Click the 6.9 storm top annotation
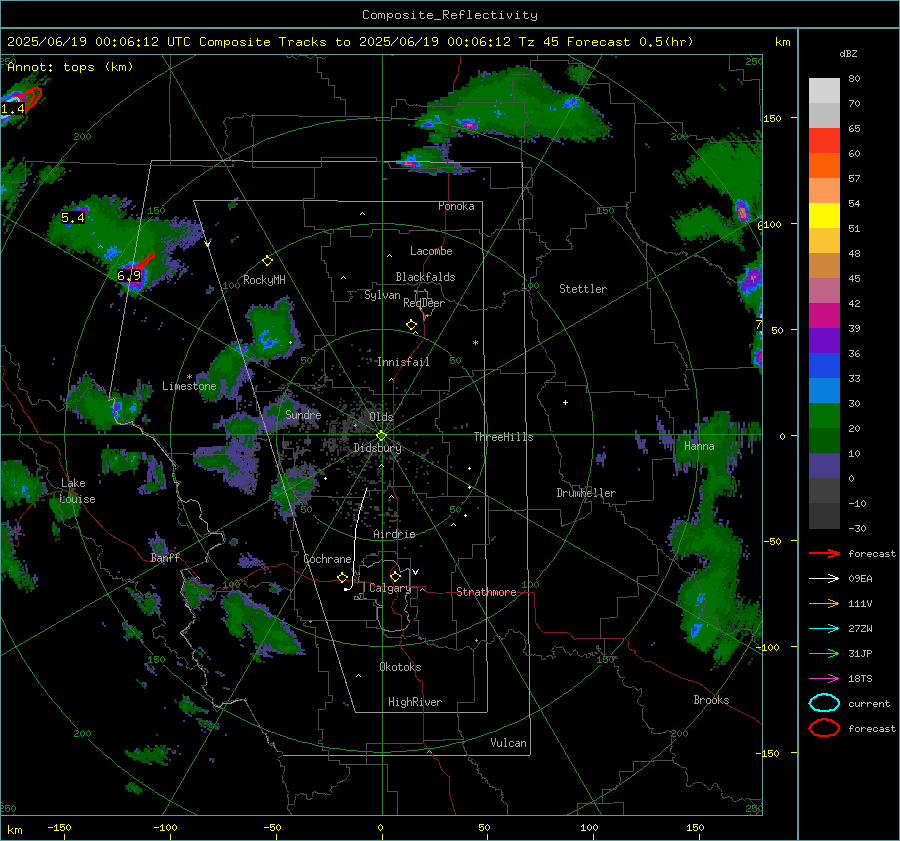Viewport: 900px width, 841px height. (x=129, y=276)
